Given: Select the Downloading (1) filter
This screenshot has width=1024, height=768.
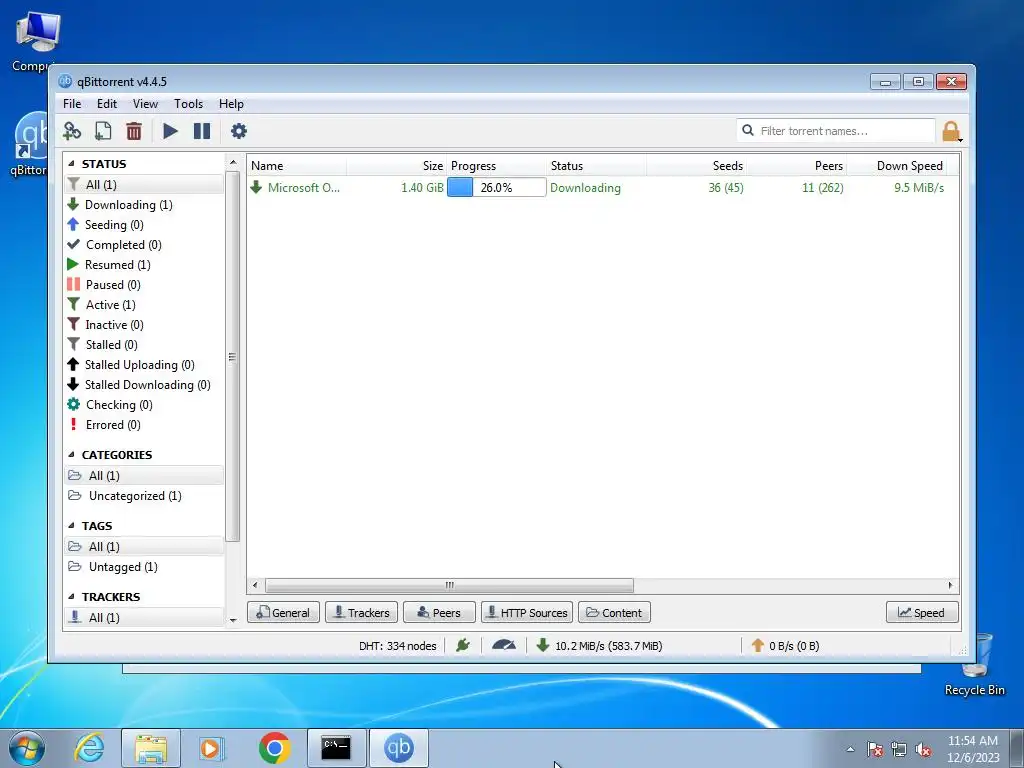Looking at the screenshot, I should tap(144, 204).
